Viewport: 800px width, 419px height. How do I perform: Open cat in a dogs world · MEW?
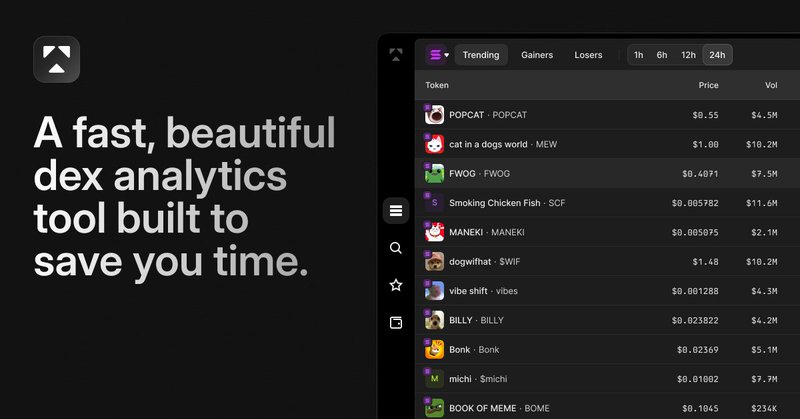[x=503, y=144]
